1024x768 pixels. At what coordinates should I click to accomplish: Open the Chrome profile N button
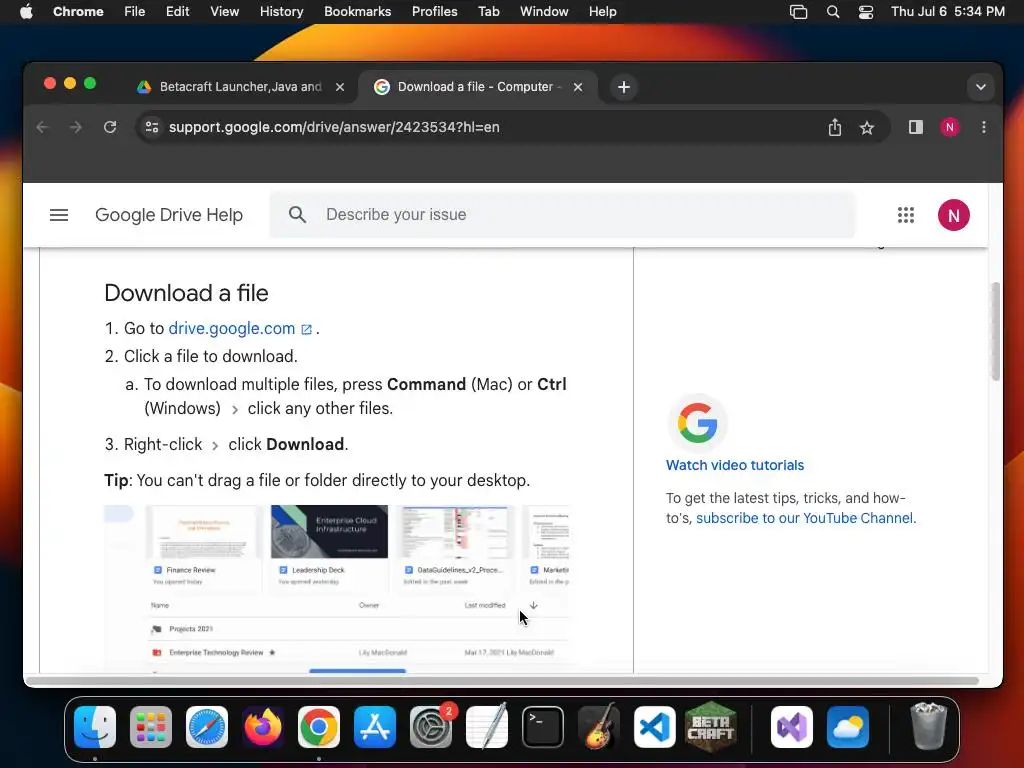(950, 127)
